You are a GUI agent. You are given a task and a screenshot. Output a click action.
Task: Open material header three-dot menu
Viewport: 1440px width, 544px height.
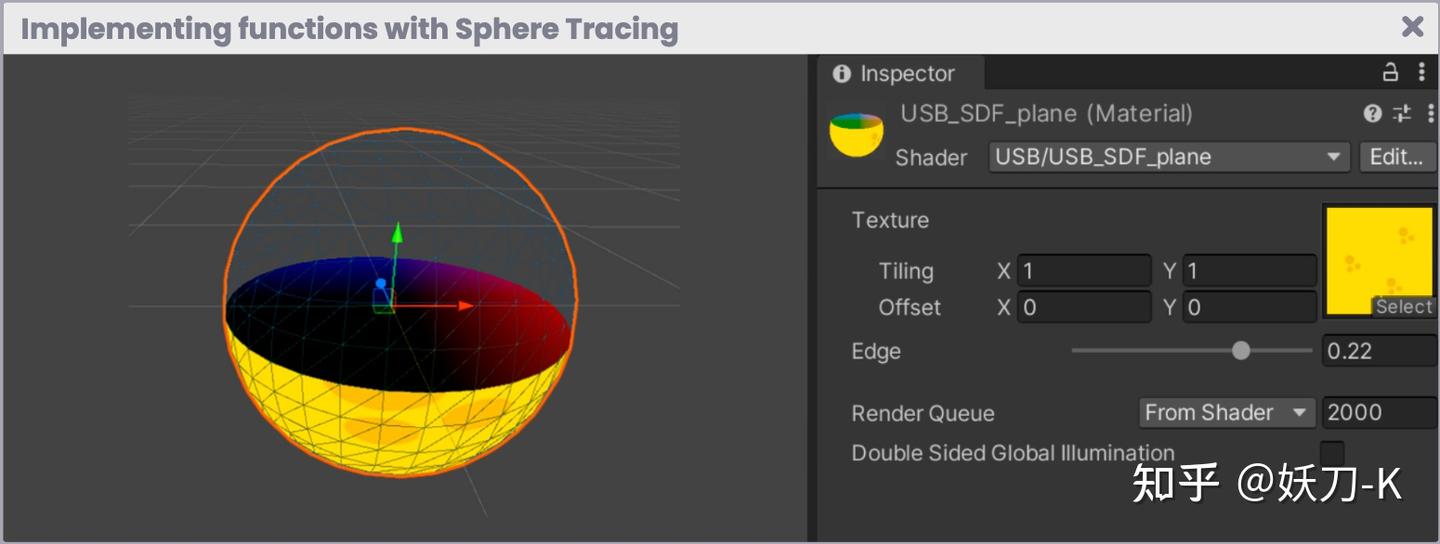(1431, 114)
